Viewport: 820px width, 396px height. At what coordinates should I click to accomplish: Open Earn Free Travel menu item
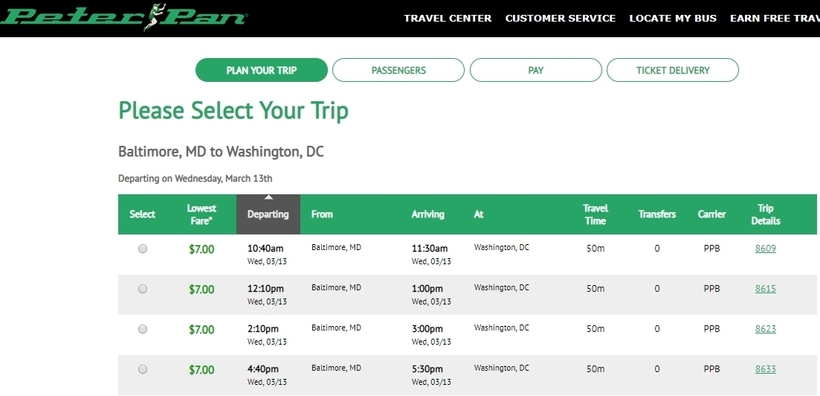coord(775,18)
